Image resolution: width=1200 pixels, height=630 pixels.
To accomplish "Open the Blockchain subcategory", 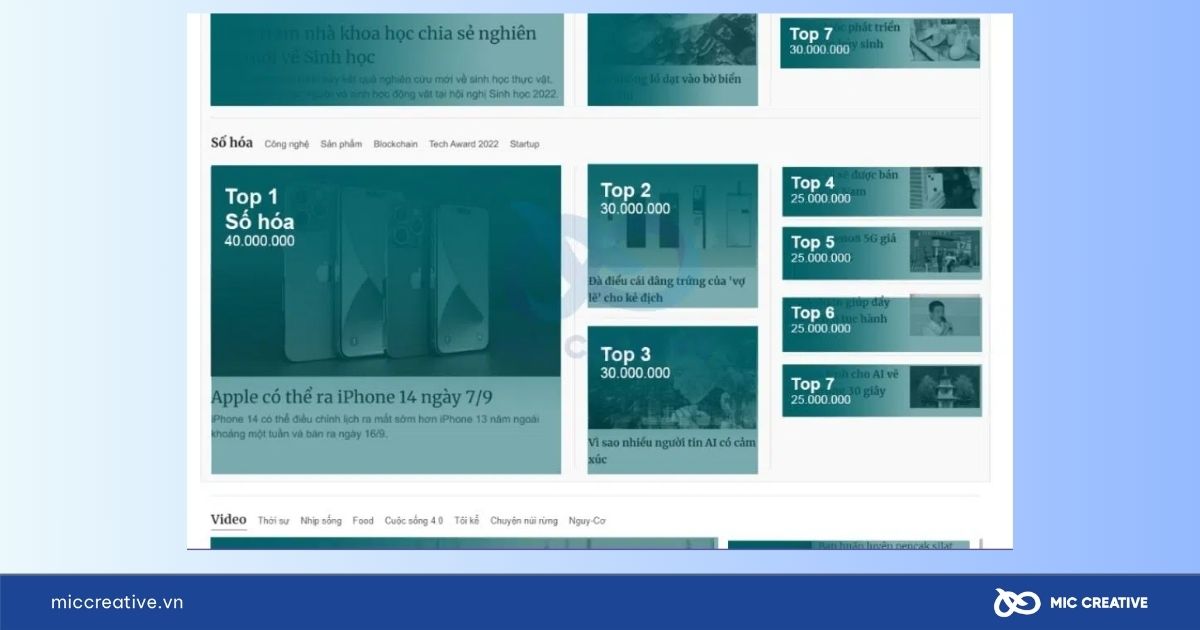I will (395, 144).
